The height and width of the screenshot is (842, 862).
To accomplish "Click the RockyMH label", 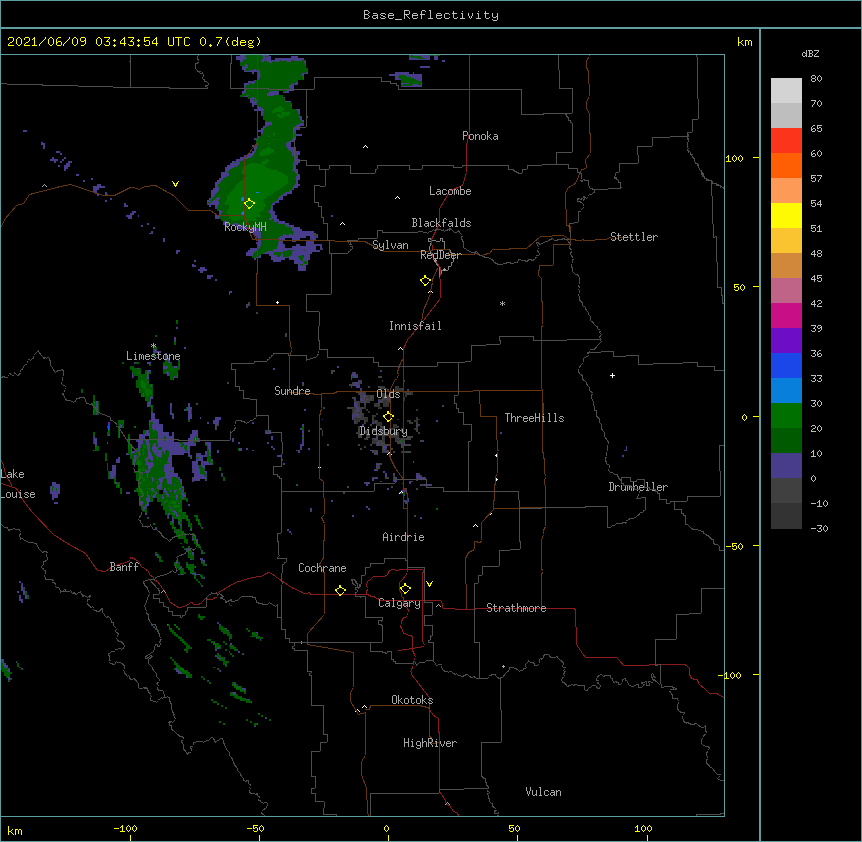I will (245, 227).
